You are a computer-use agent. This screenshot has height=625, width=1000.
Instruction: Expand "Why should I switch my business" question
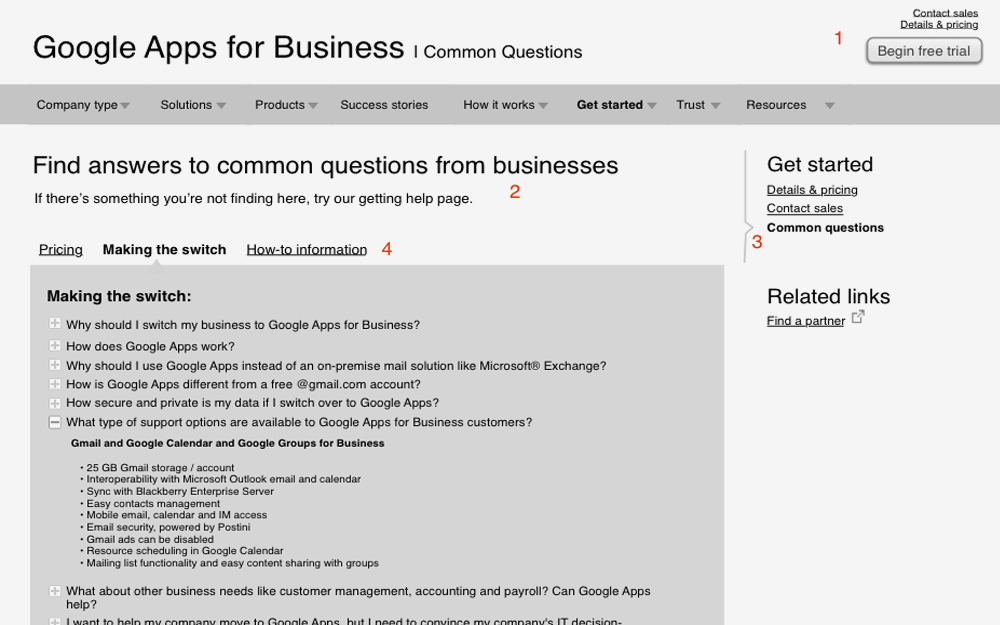tap(54, 324)
